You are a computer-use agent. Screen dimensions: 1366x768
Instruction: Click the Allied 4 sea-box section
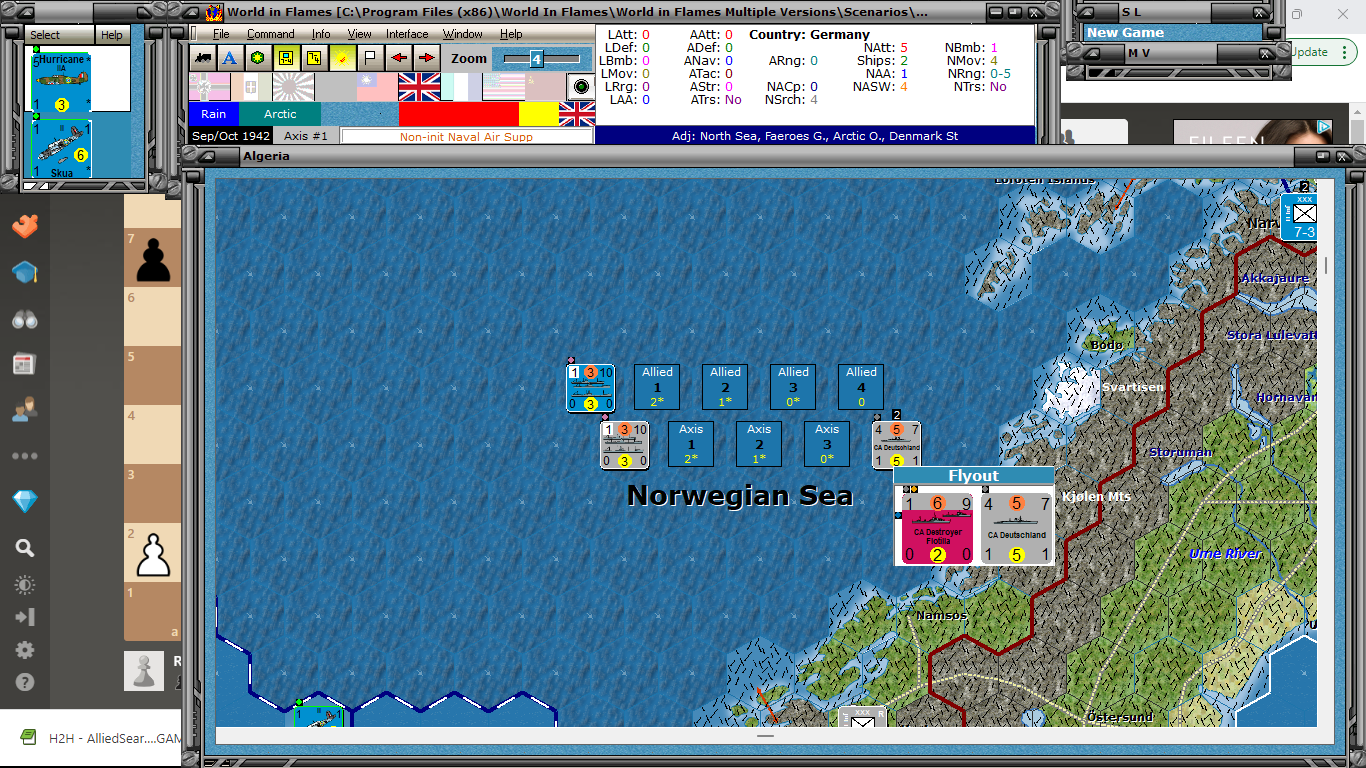coord(861,387)
